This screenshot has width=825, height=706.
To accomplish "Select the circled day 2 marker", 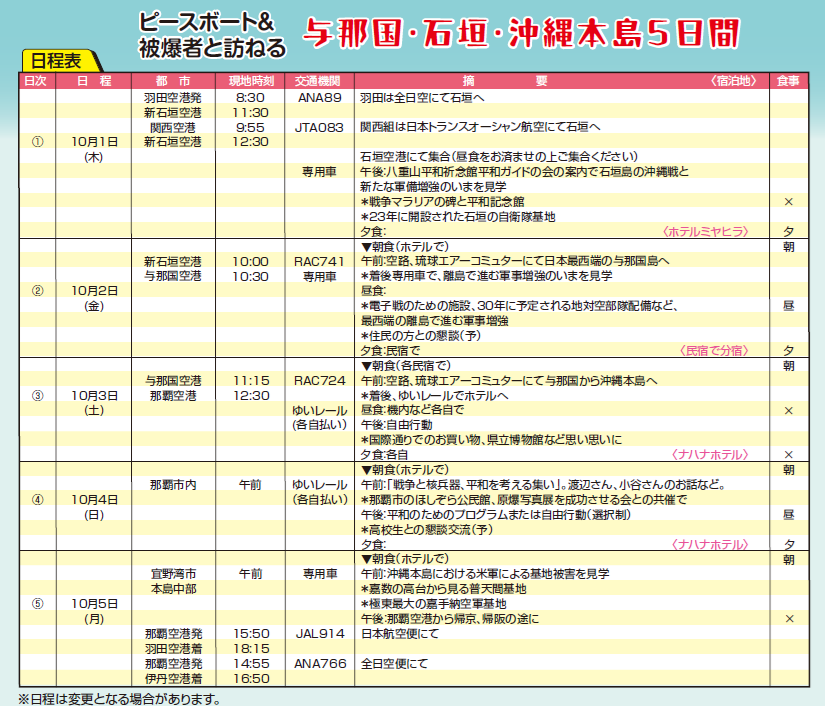I will tap(37, 290).
